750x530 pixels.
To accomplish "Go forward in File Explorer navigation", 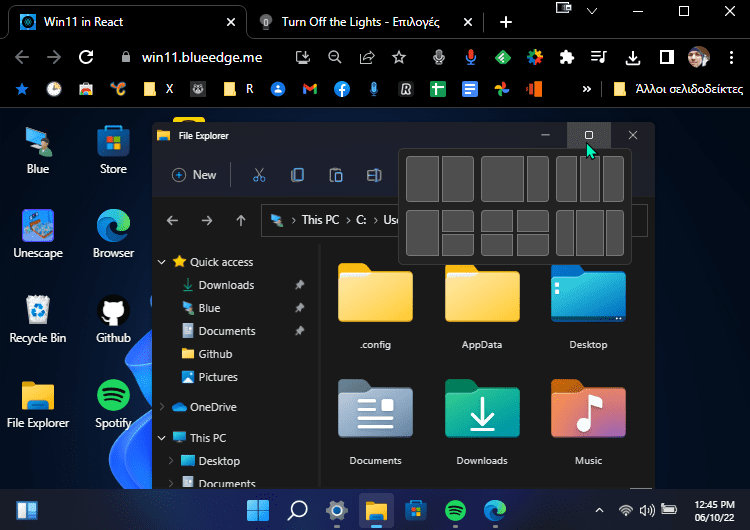I will click(207, 221).
